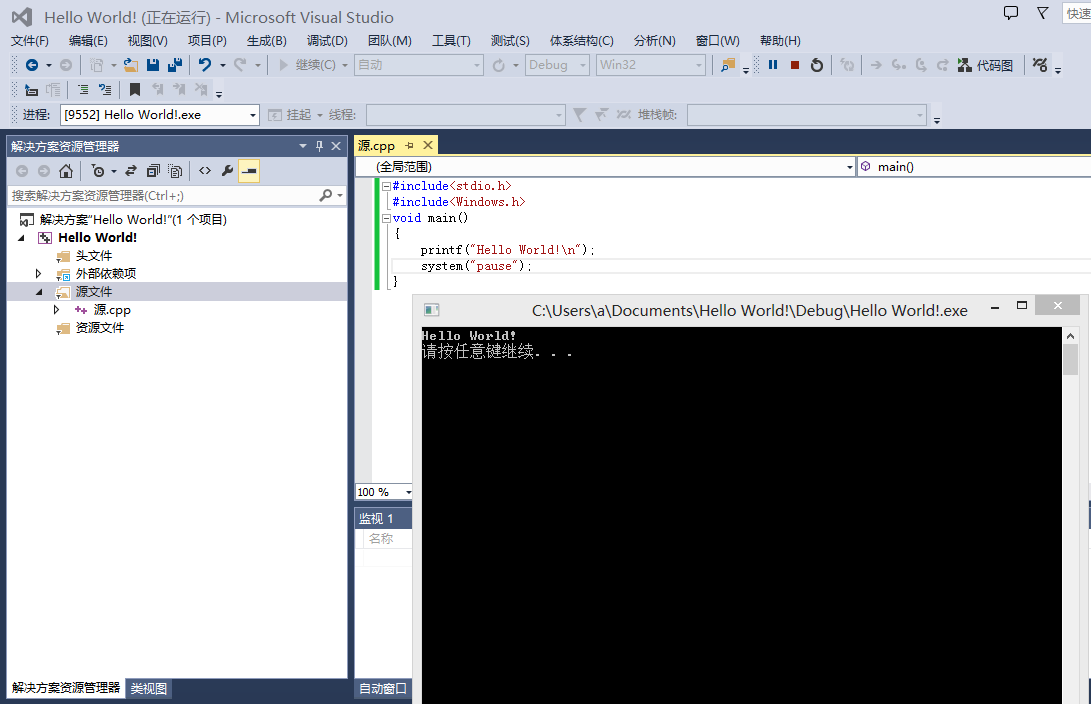Go to Home in Solution Explorer toolbar
This screenshot has height=704, width=1091.
coord(66,171)
